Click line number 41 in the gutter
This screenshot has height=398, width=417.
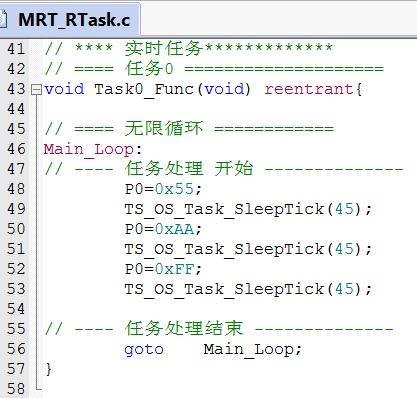16,49
